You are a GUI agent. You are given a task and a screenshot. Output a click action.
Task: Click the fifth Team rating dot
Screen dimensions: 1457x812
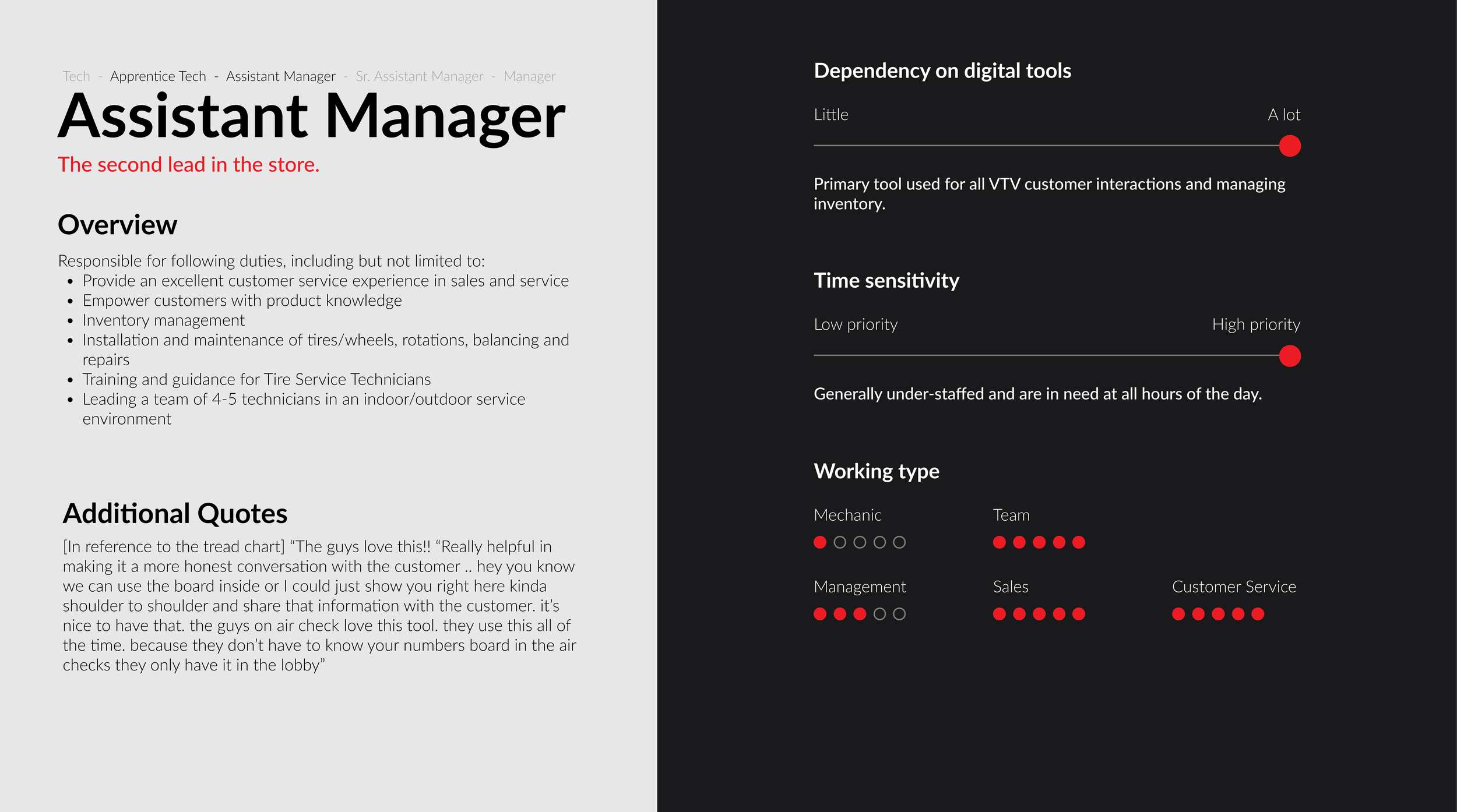coord(1079,542)
